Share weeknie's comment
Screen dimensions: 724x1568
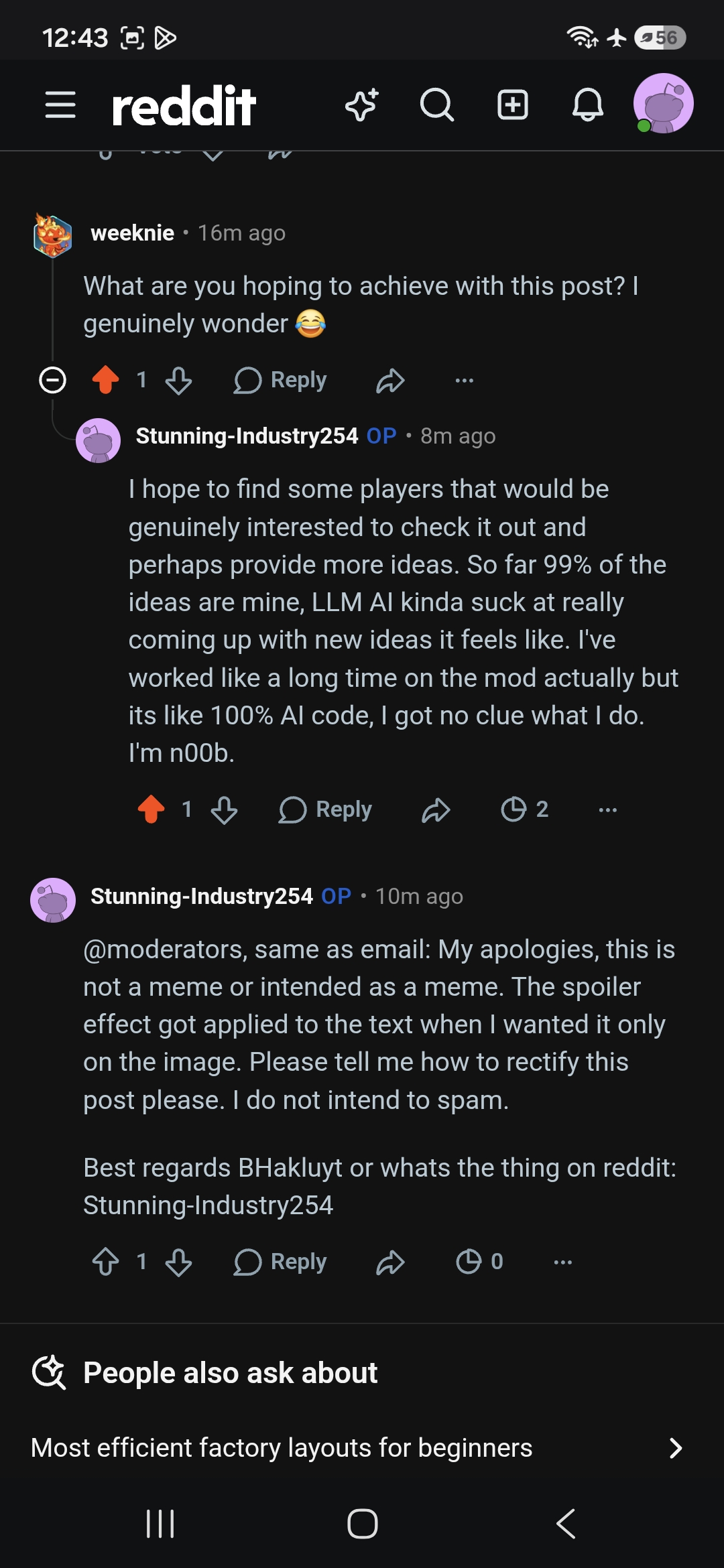tap(390, 381)
